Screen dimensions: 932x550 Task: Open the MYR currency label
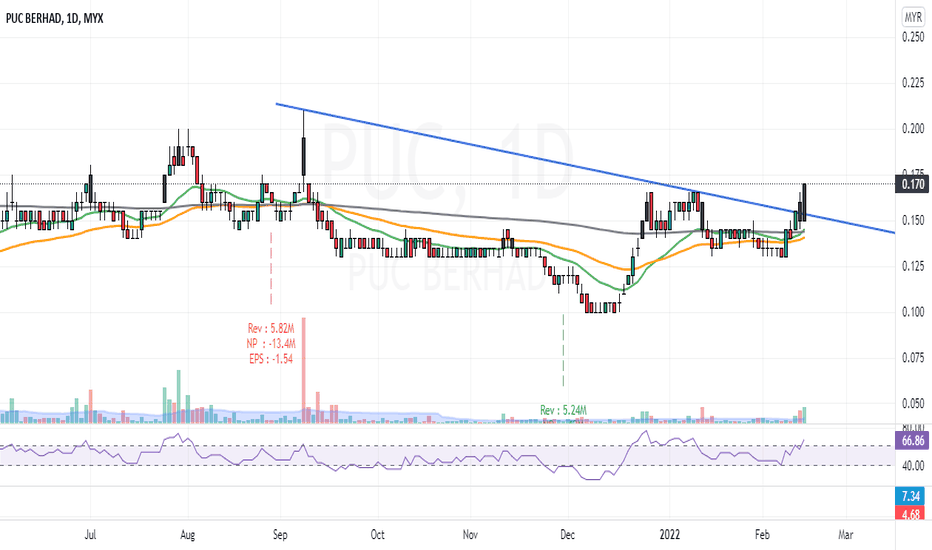point(913,18)
